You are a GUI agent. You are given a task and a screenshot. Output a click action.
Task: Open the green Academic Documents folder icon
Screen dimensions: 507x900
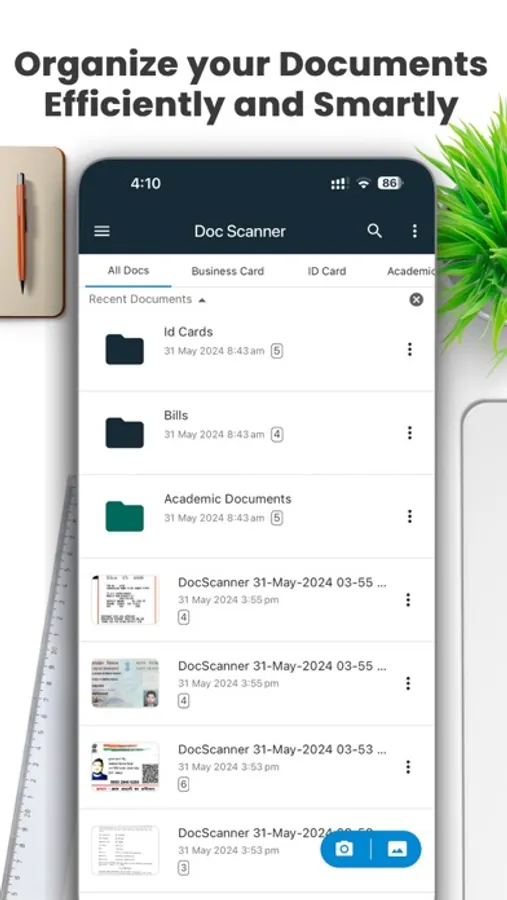coord(125,516)
